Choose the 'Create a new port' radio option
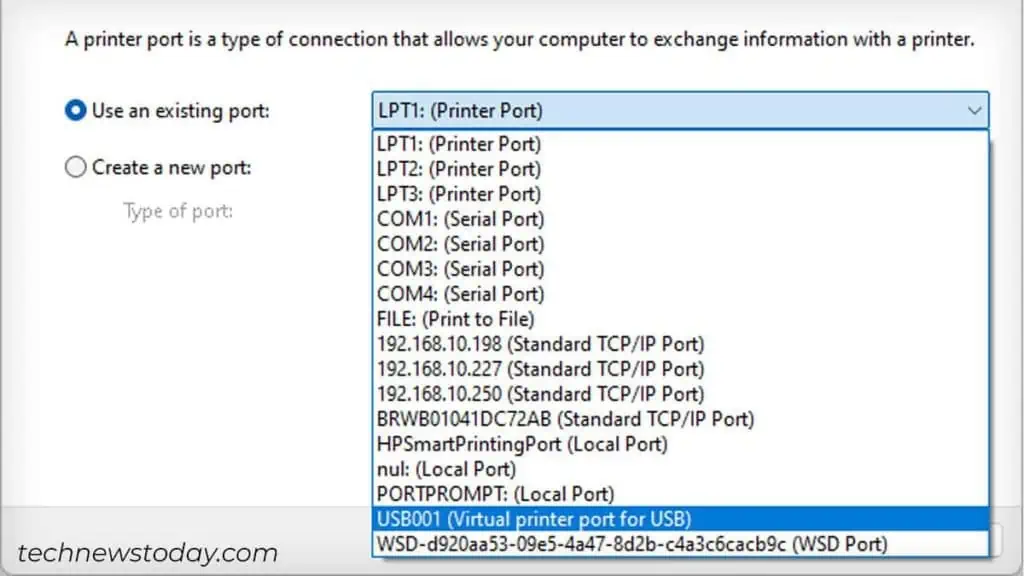This screenshot has width=1024, height=576. pos(76,167)
